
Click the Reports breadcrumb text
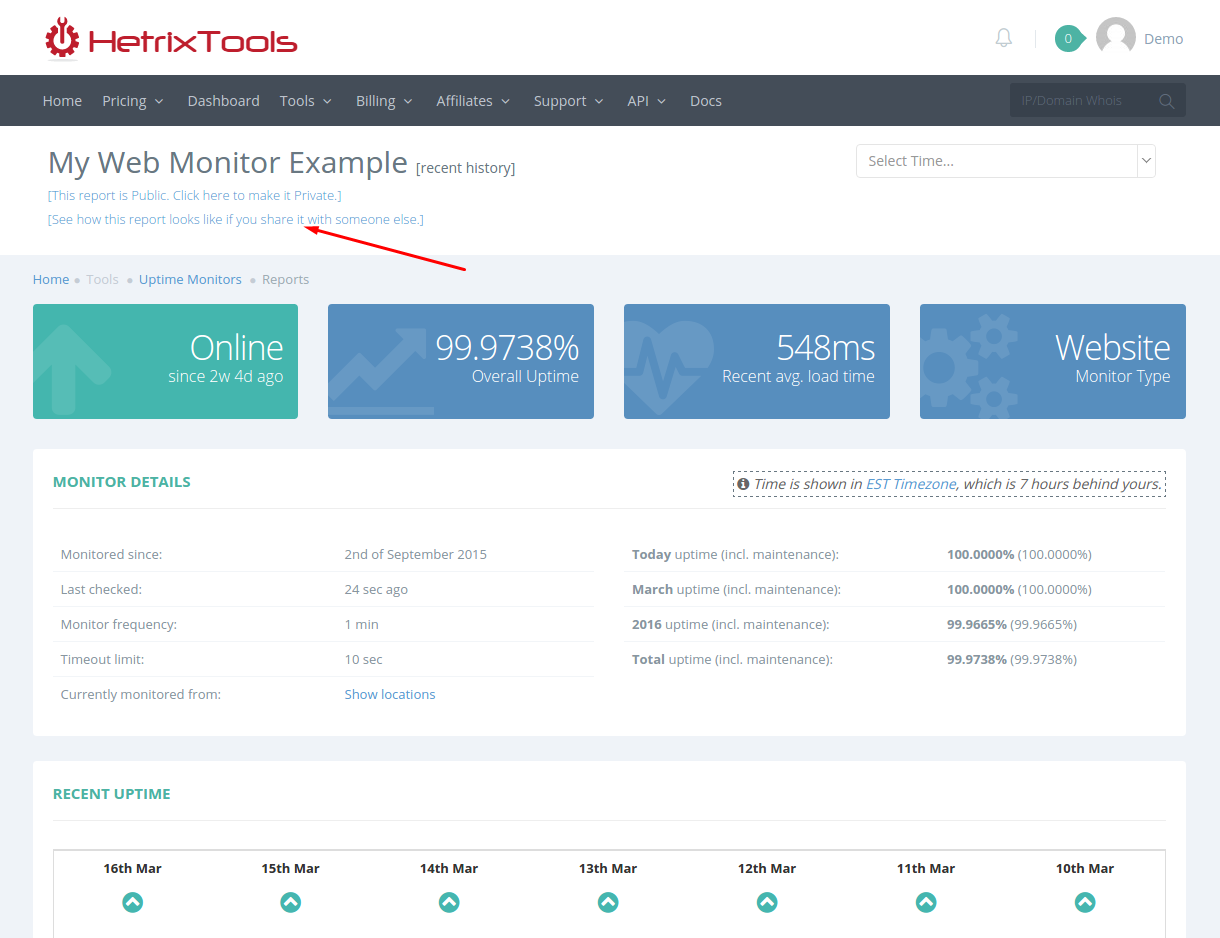tap(286, 279)
